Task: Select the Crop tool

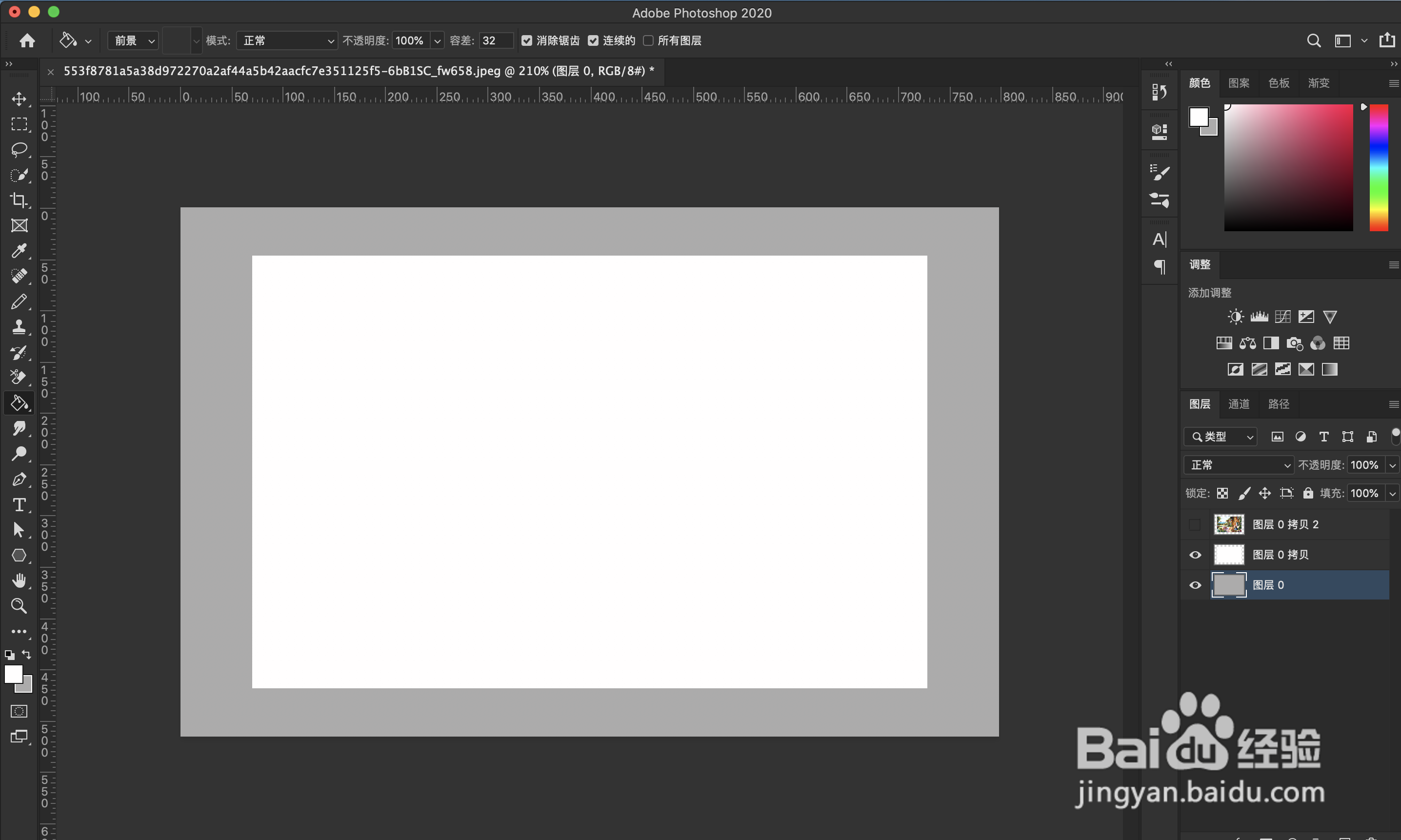Action: (x=19, y=200)
